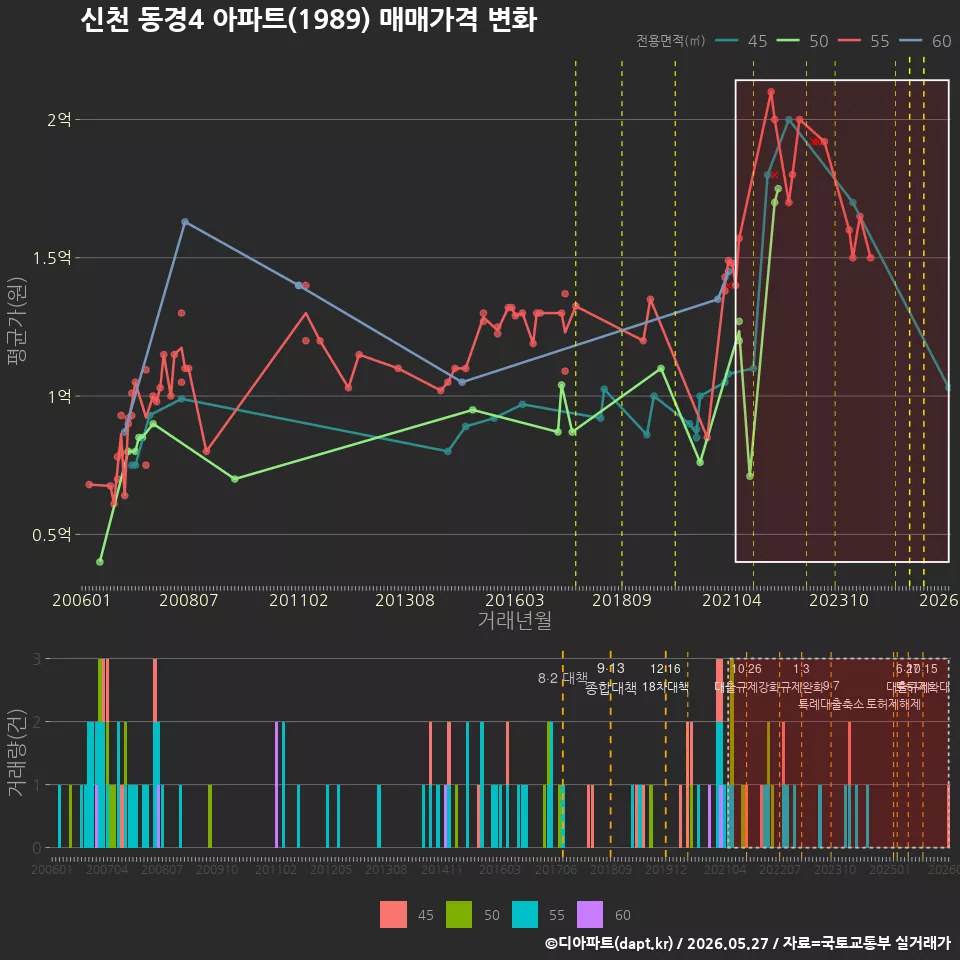Toggle the 55㎡ red line legend entry
This screenshot has width=960, height=960.
coord(863,41)
